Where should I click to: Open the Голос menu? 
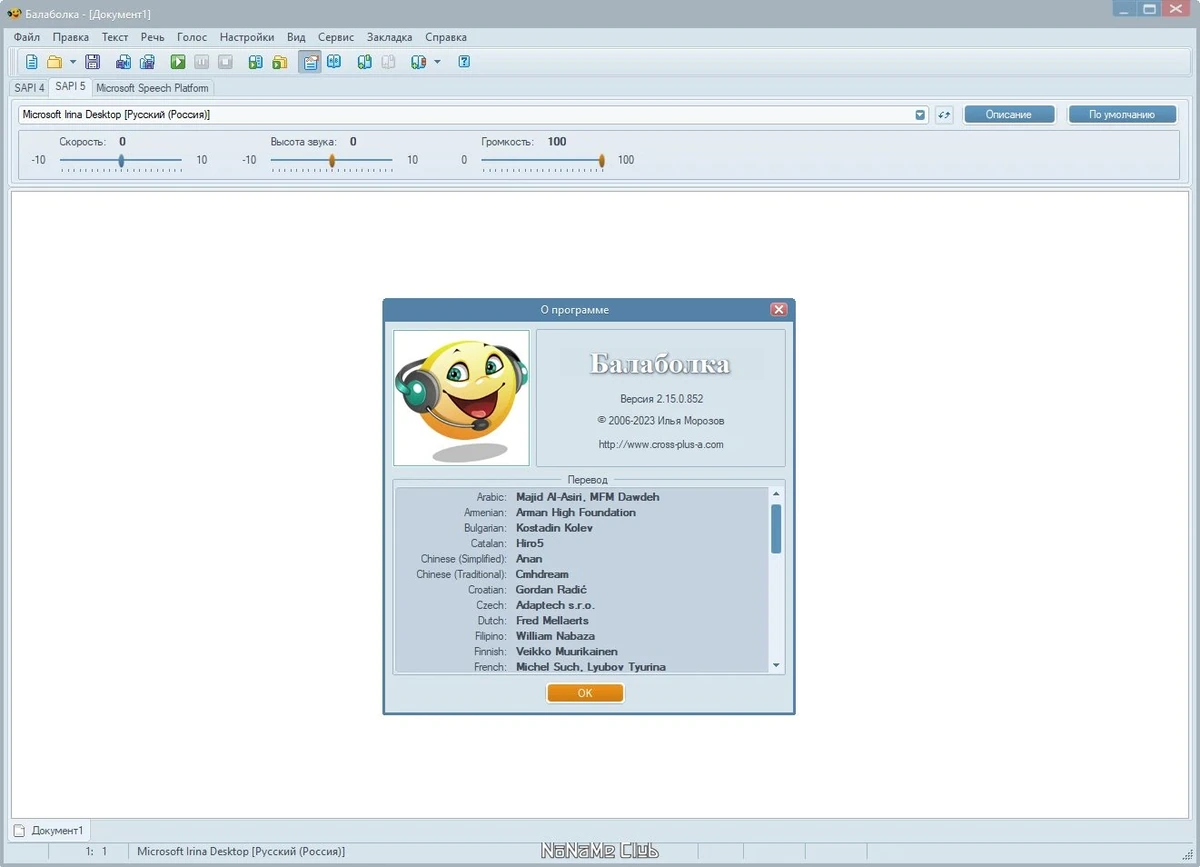tap(192, 37)
